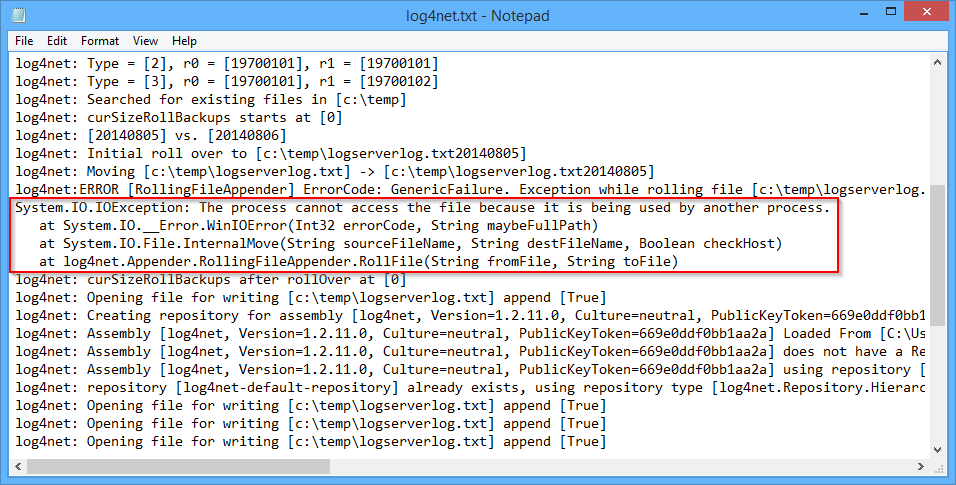Click 'Searched for existing files in [c:\temp]'

211,99
